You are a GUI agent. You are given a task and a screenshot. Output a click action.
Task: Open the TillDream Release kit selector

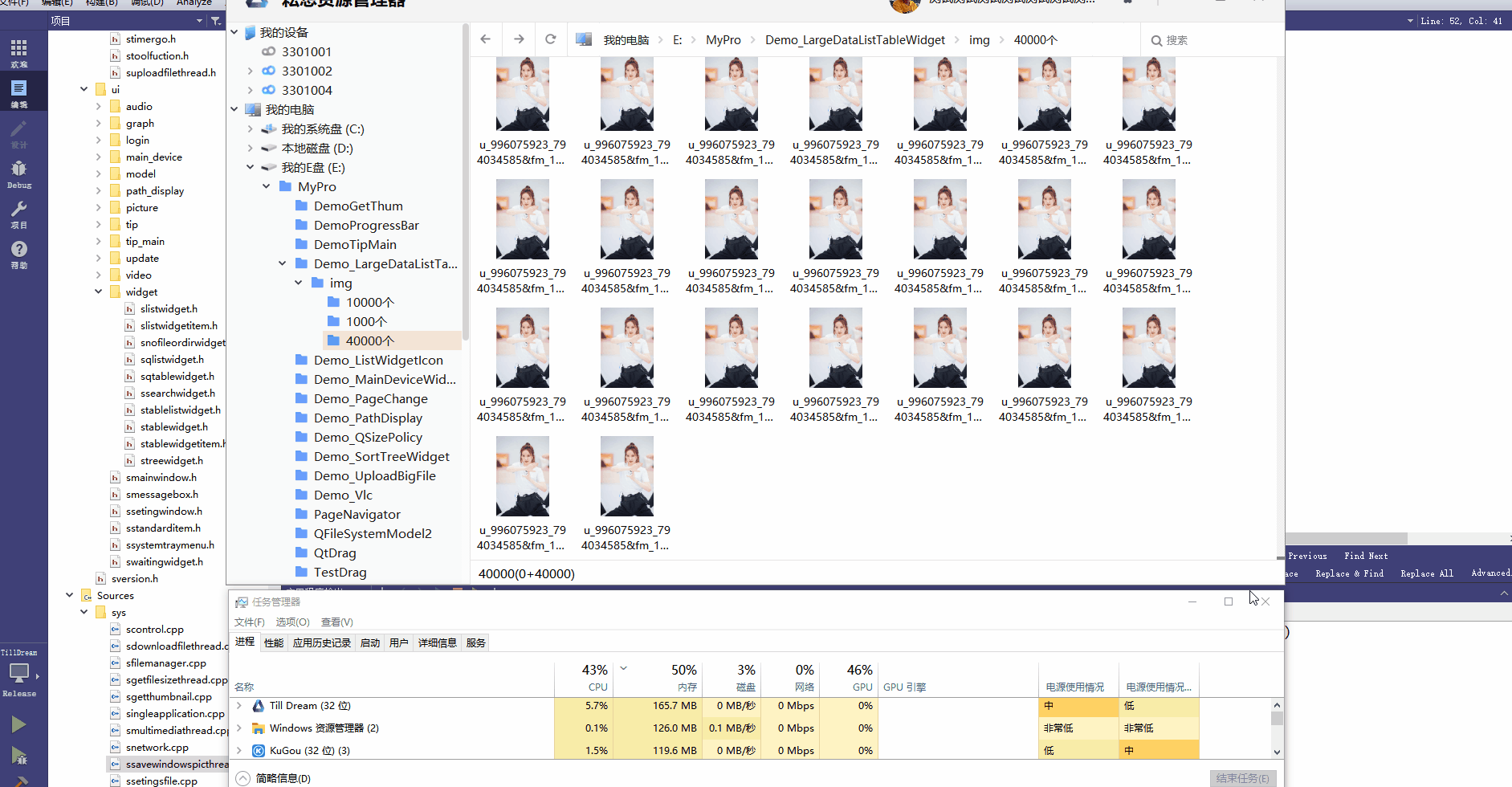click(x=19, y=673)
